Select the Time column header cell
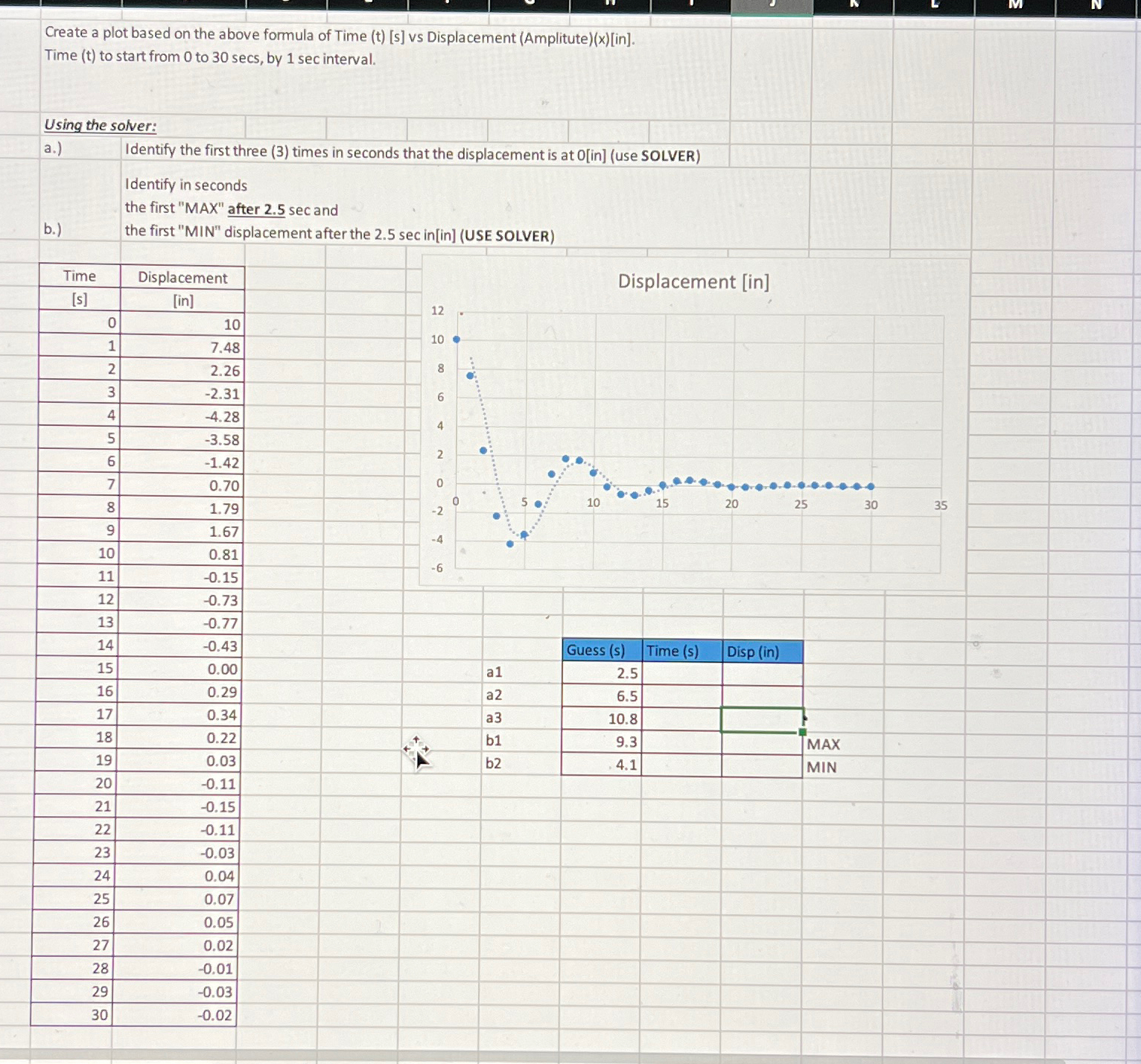Viewport: 1141px width, 1064px height. click(x=80, y=276)
